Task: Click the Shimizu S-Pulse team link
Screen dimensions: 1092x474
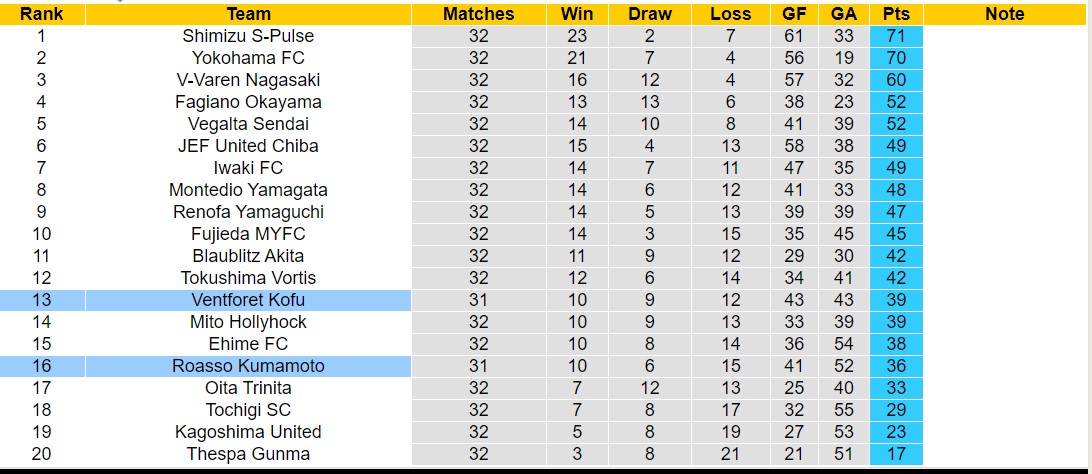Action: (248, 36)
